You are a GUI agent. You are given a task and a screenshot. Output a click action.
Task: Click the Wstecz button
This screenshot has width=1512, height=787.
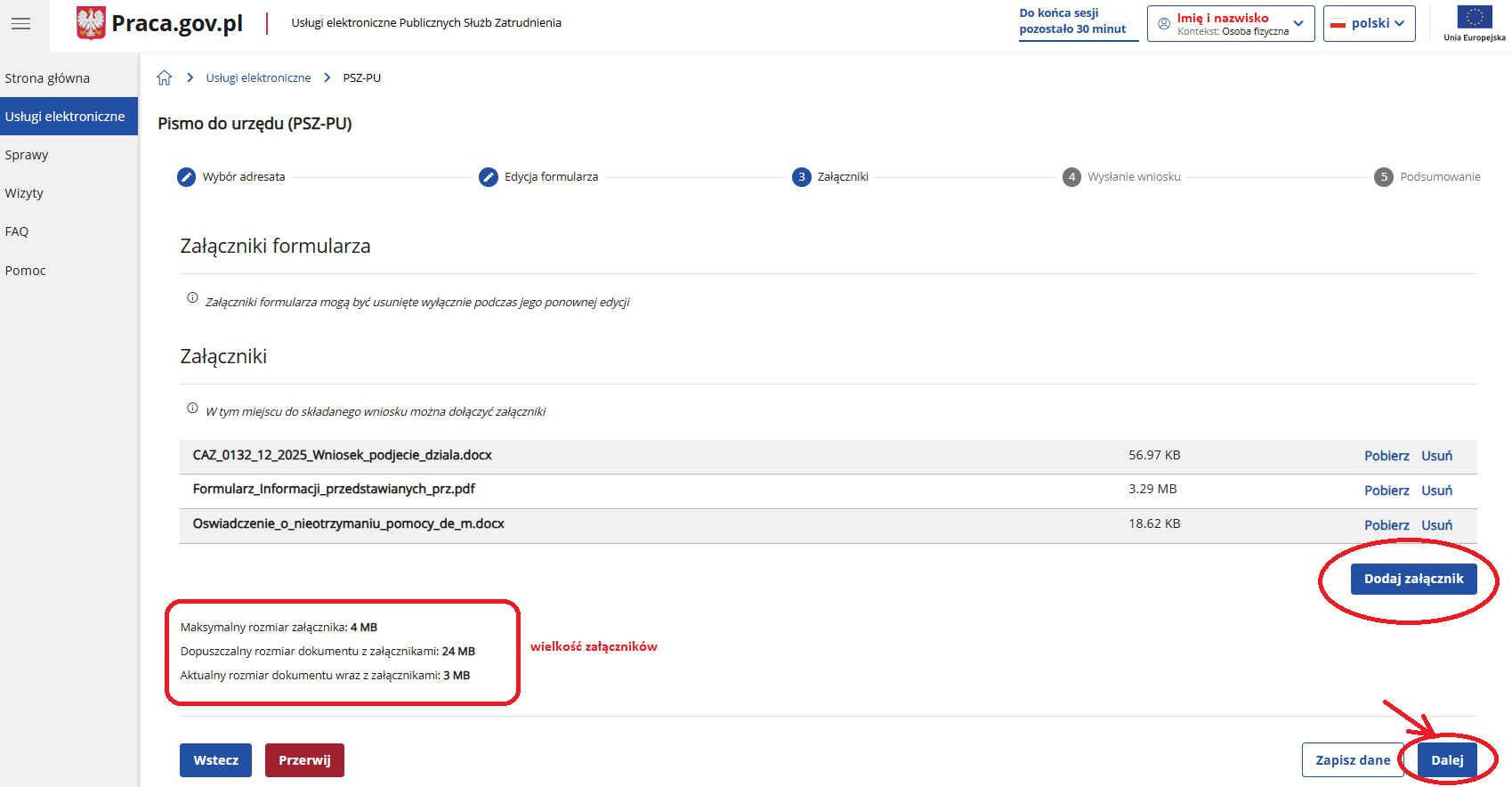tap(215, 760)
